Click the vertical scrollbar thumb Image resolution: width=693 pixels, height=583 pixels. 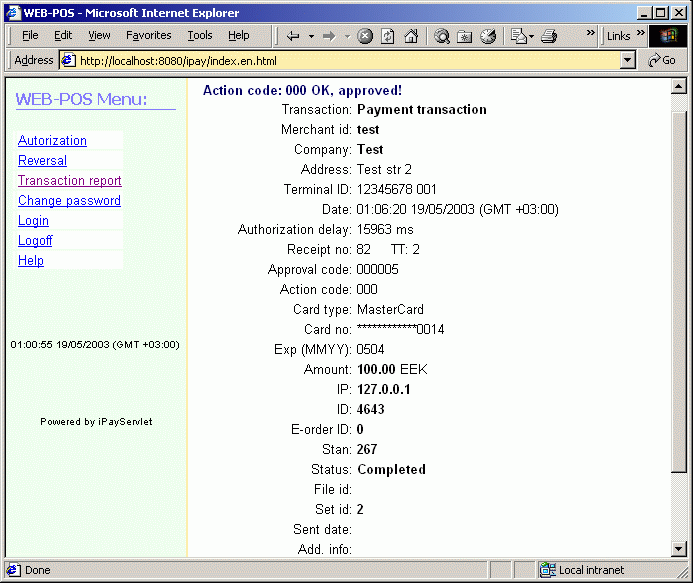[x=678, y=292]
